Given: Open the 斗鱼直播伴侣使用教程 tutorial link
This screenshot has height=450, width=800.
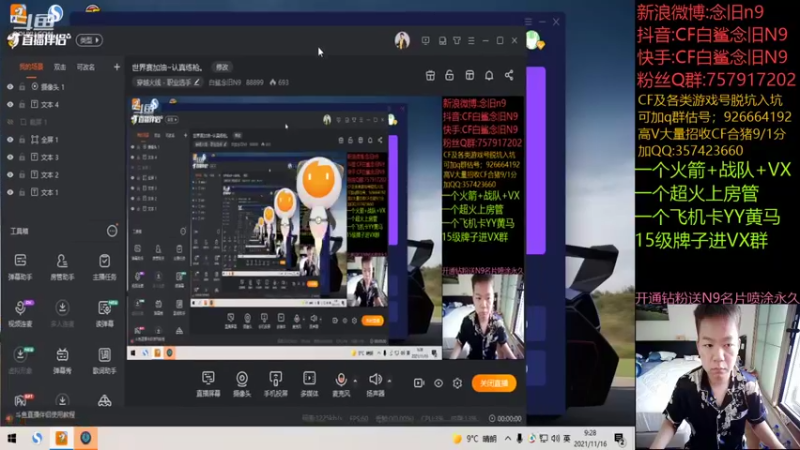Looking at the screenshot, I should pos(45,415).
